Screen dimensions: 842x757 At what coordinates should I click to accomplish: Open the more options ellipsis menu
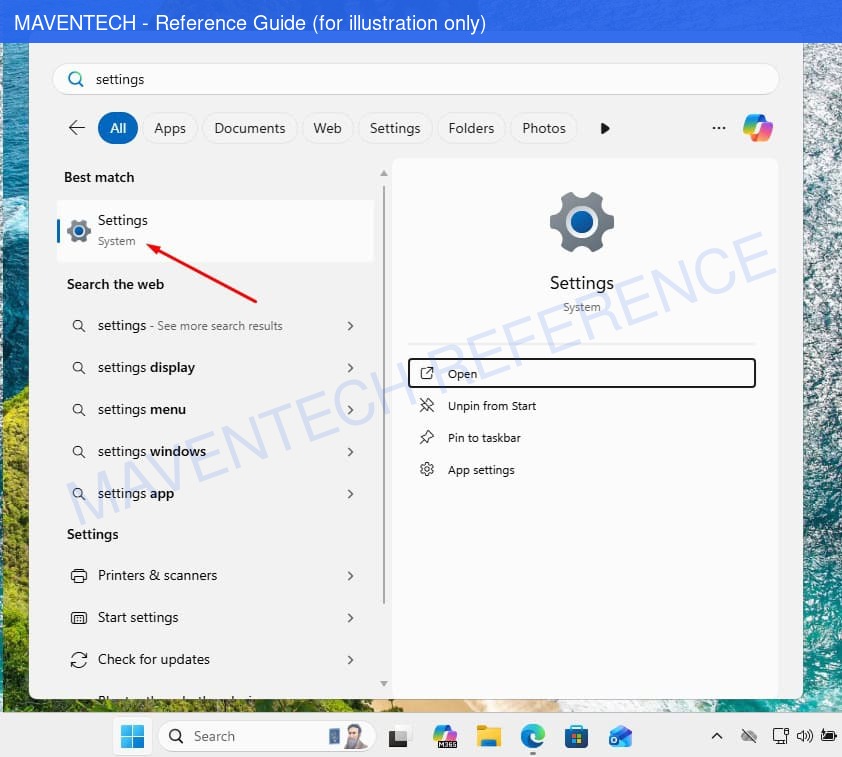[718, 128]
